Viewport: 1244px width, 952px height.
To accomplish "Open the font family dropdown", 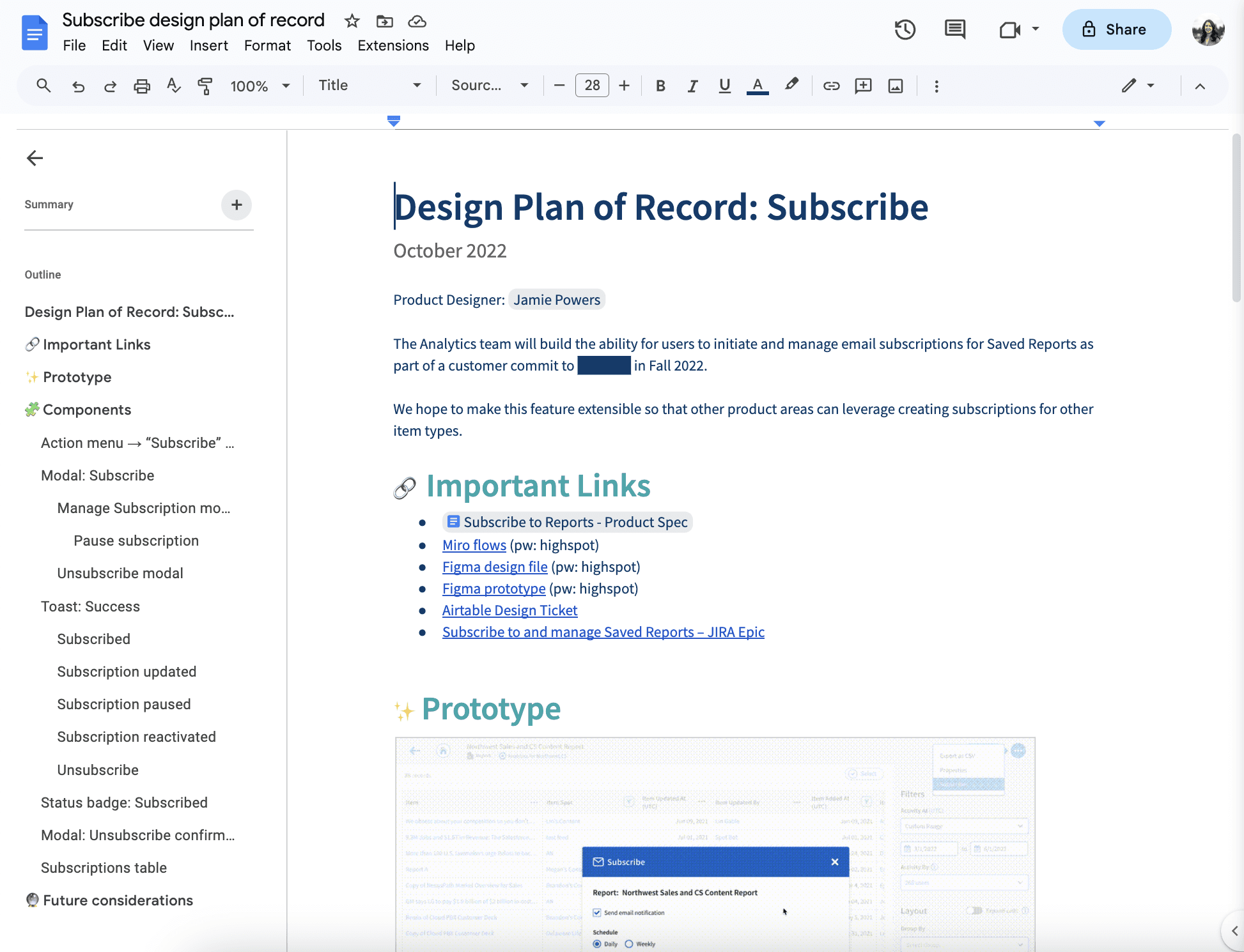I will pos(490,86).
